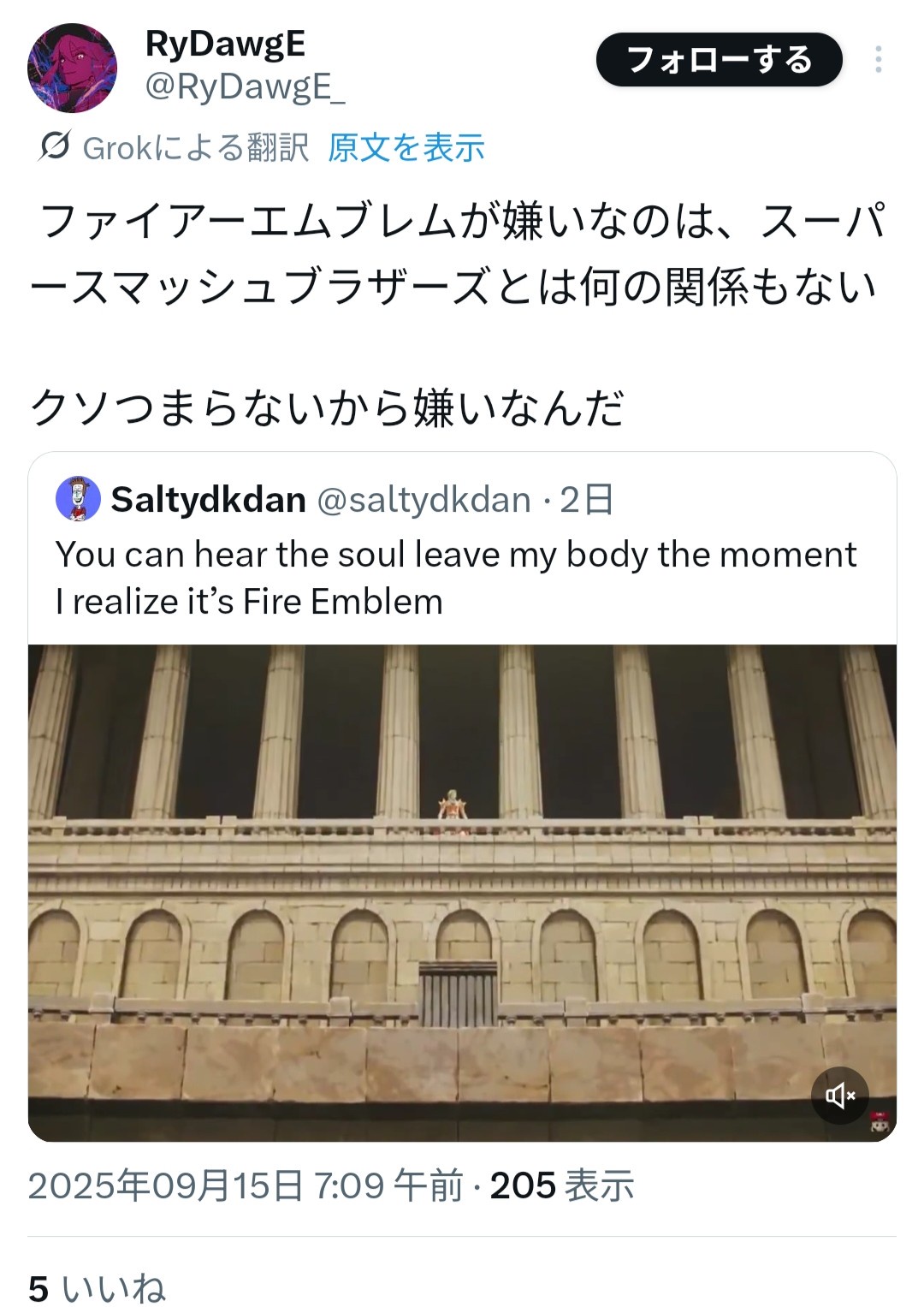
Task: Open the @RyDawgE_ handle link
Action: pos(245,87)
